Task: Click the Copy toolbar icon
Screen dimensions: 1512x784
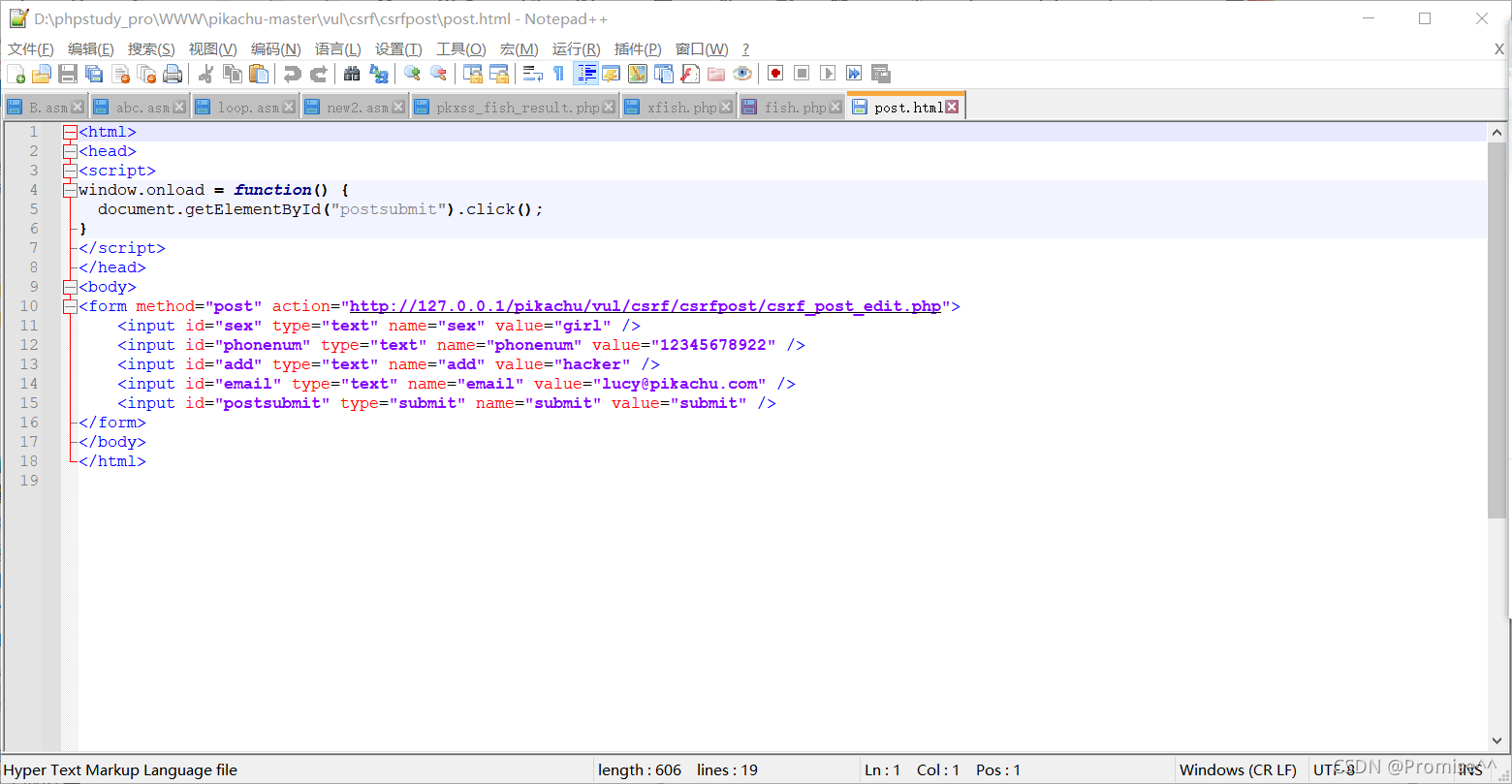Action: (x=233, y=74)
